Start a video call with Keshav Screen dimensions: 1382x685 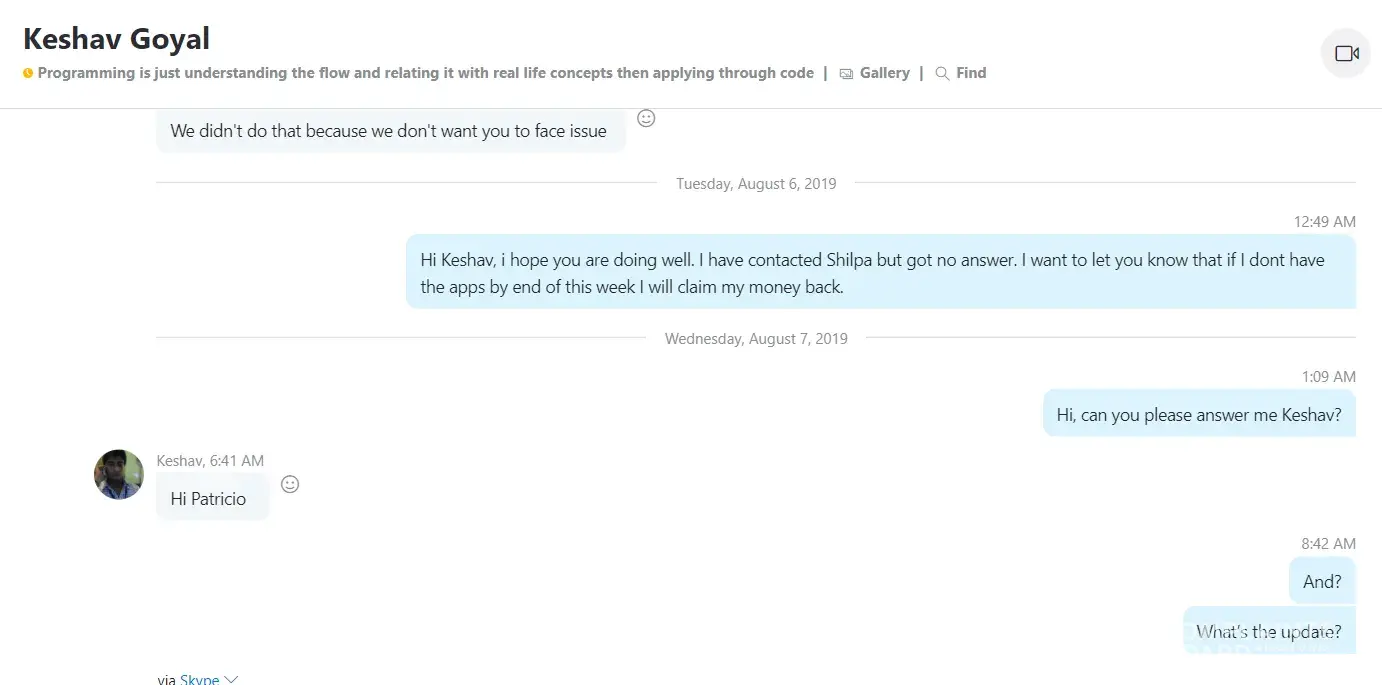[x=1346, y=54]
